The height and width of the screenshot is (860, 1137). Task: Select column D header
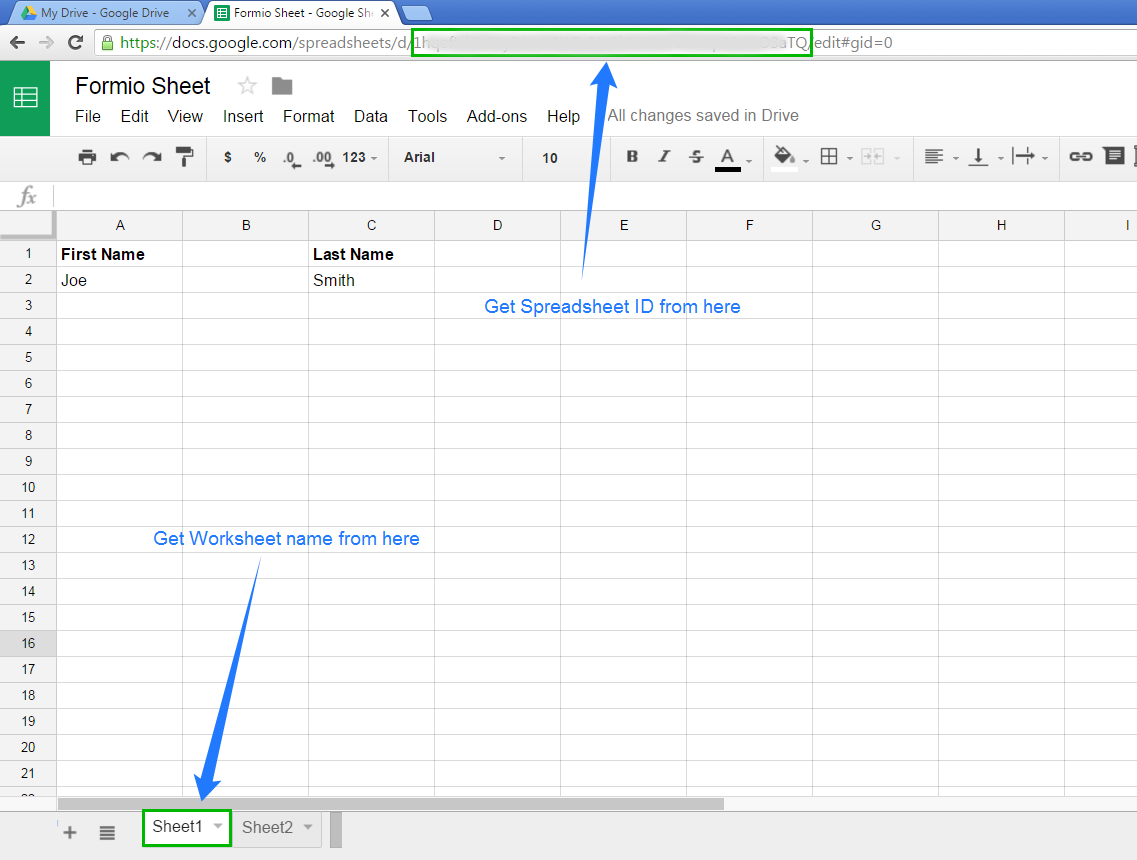(x=497, y=226)
